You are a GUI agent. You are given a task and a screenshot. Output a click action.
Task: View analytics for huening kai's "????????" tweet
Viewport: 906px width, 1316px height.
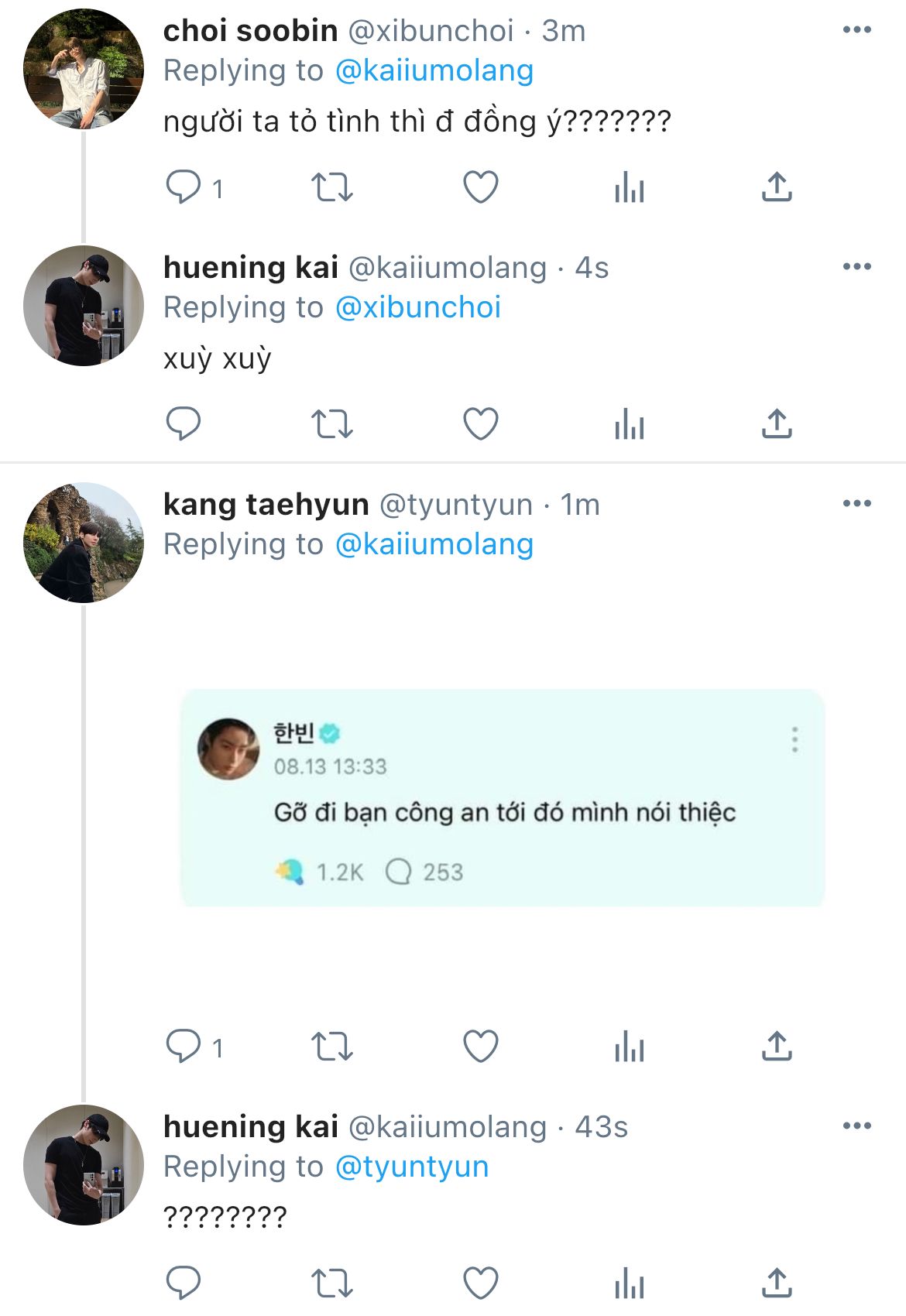coord(629,1283)
